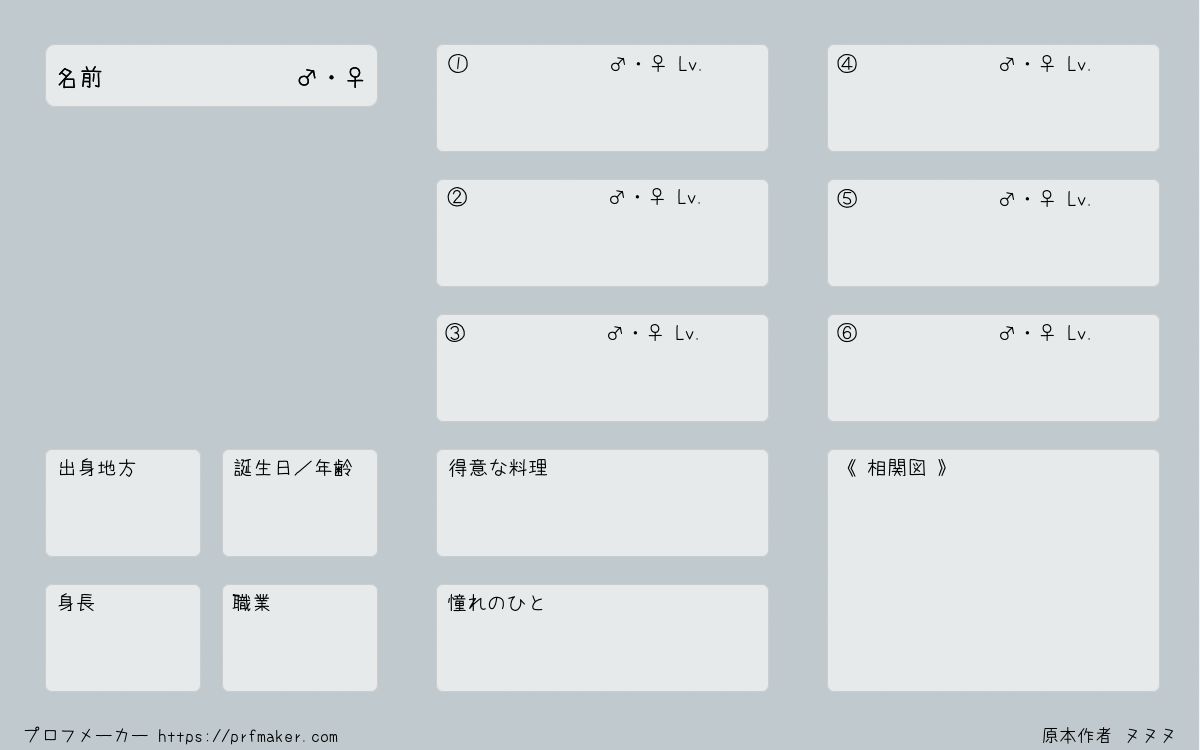Viewport: 1200px width, 750px height.
Task: Pick the female symbol in slot ⑥
Action: click(x=1047, y=334)
